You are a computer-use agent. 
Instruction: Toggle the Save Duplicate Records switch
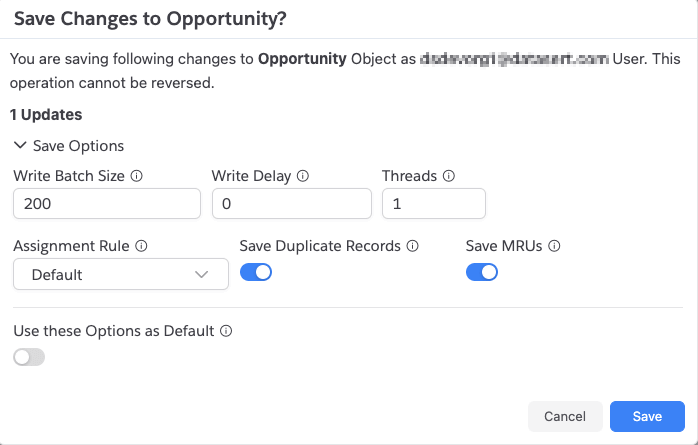256,272
